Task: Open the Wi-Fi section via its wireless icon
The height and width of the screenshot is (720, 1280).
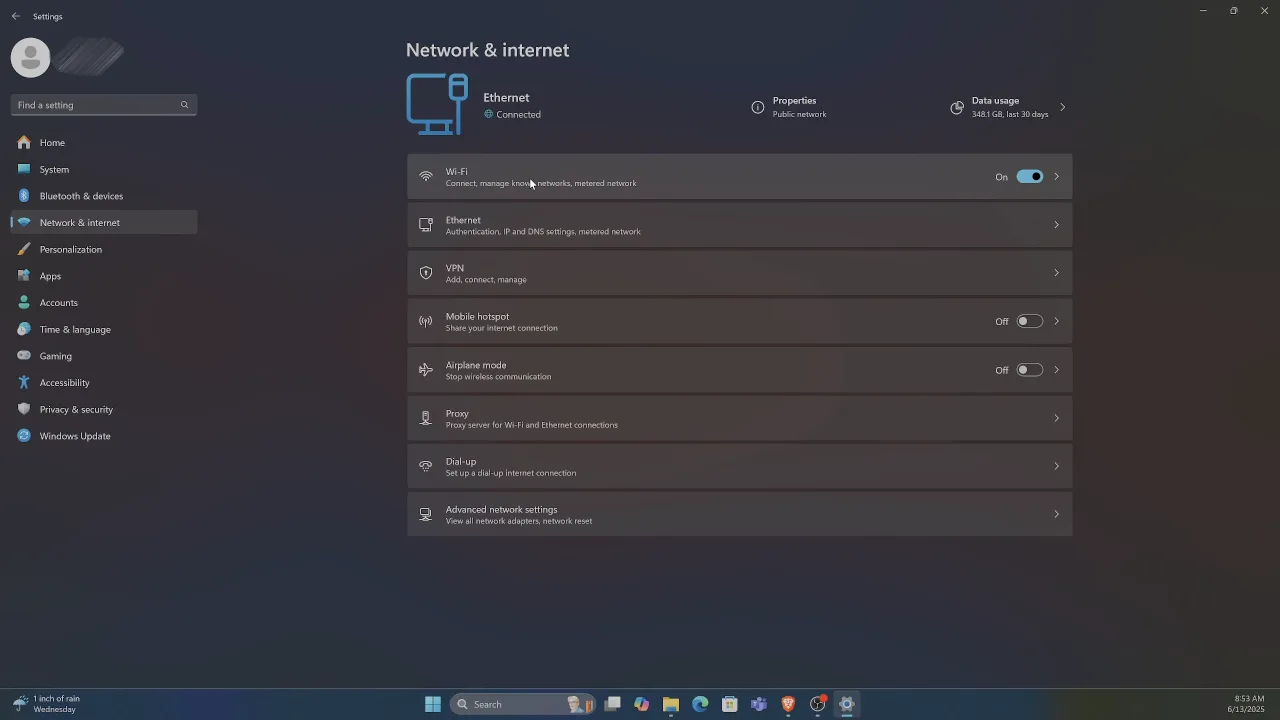Action: tap(425, 176)
